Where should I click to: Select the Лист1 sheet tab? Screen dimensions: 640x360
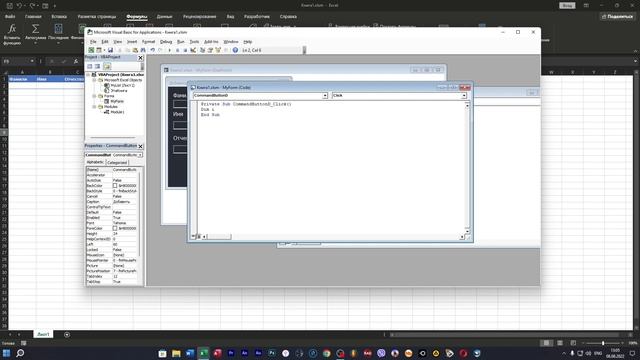(43, 334)
